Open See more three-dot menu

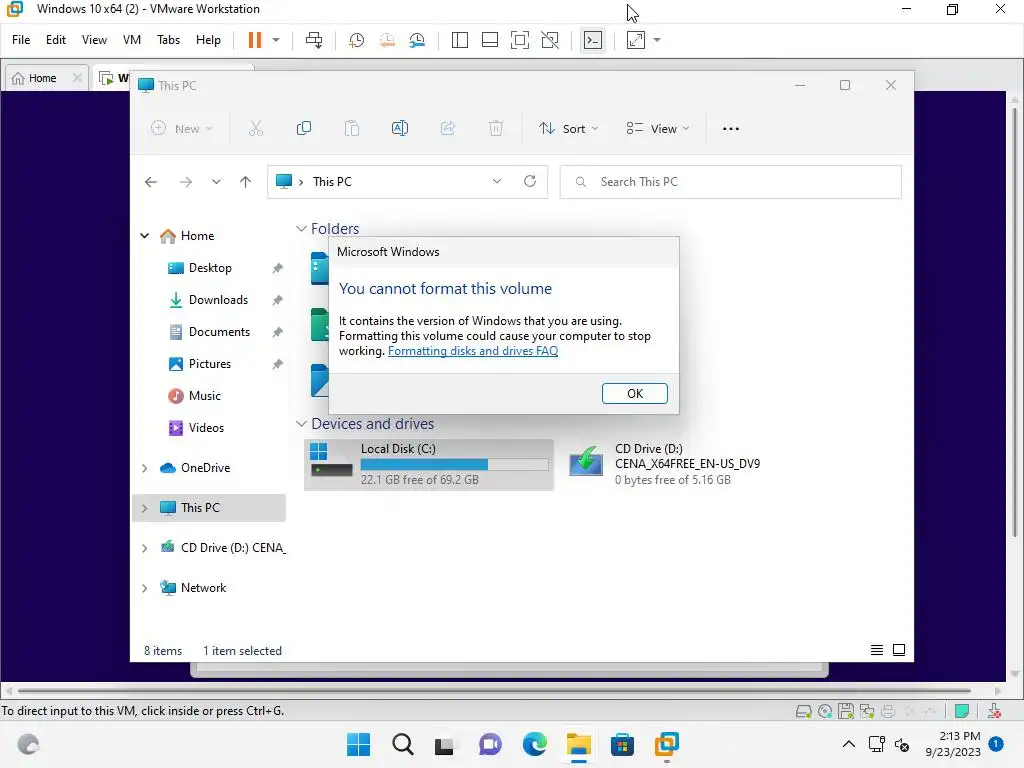(x=731, y=129)
